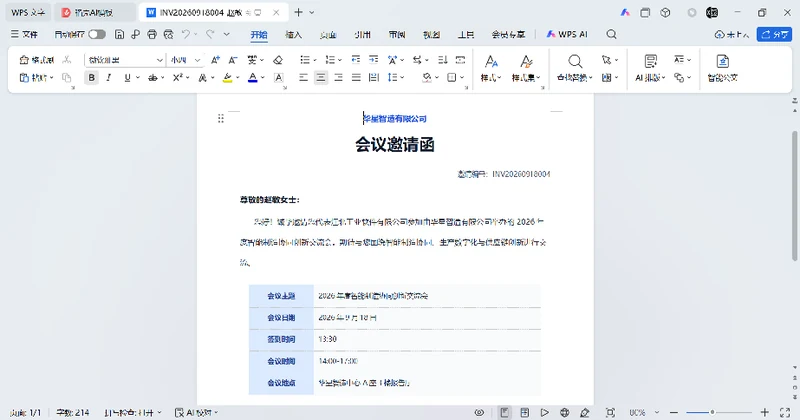The width and height of the screenshot is (800, 420).
Task: Align text right
Action: click(338, 78)
